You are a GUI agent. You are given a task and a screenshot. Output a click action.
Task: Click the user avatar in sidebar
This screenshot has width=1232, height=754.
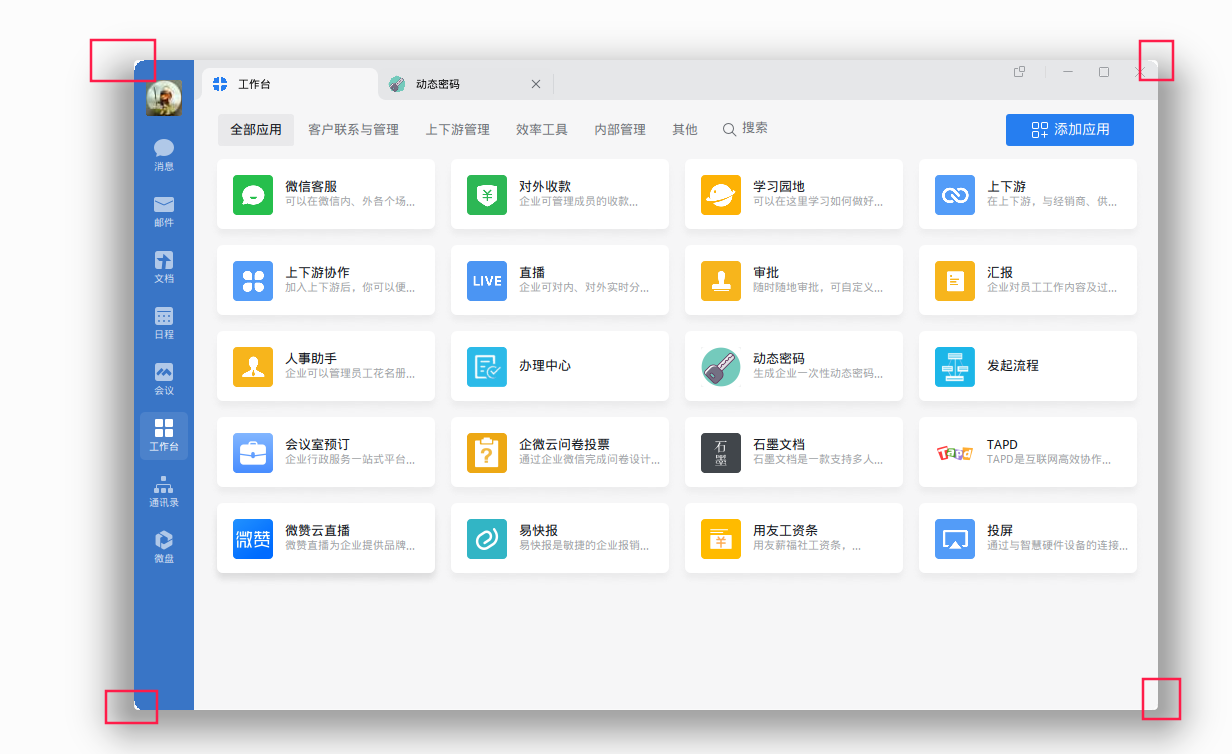(164, 98)
